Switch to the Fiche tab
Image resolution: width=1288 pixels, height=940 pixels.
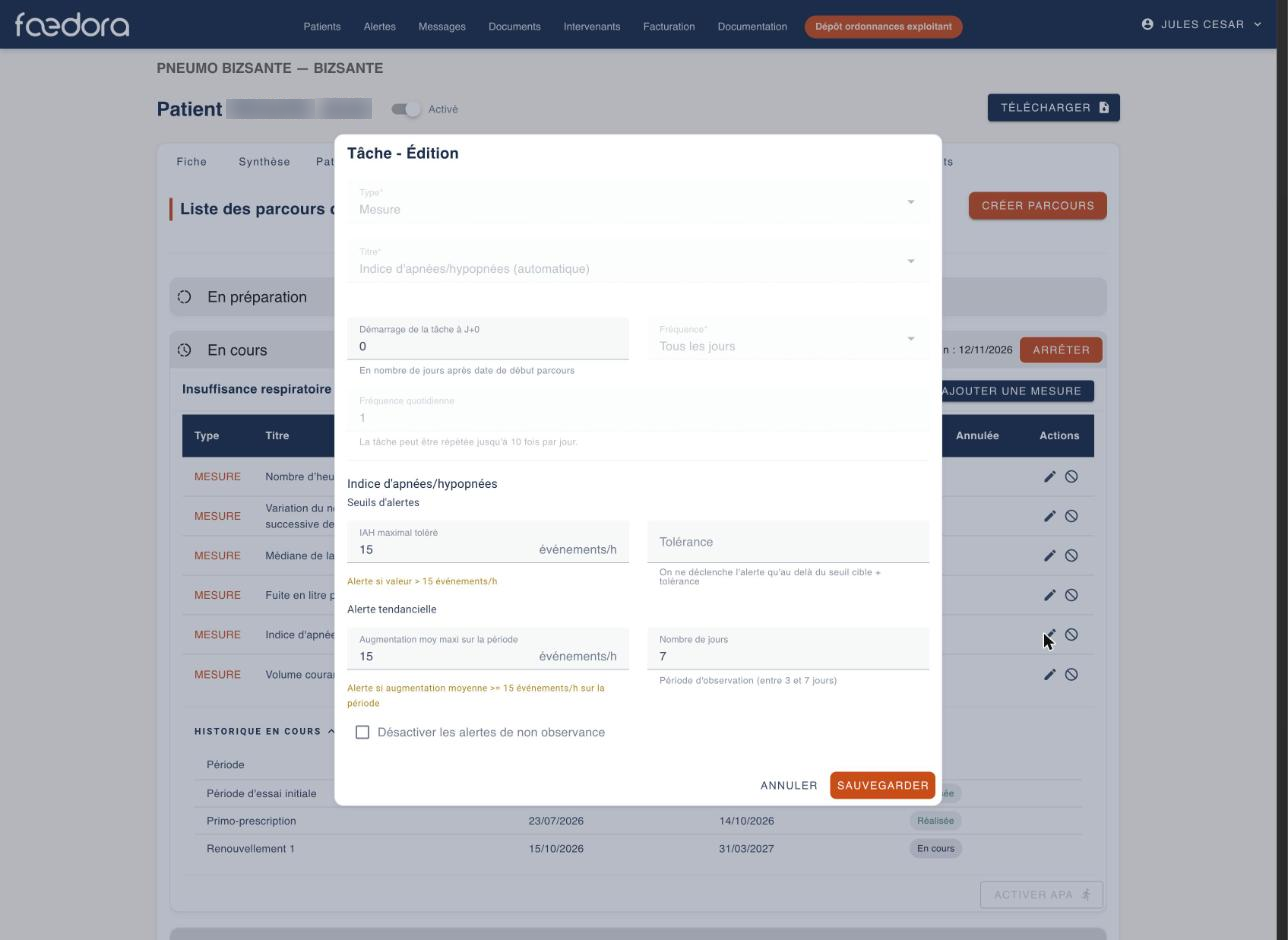coord(192,162)
